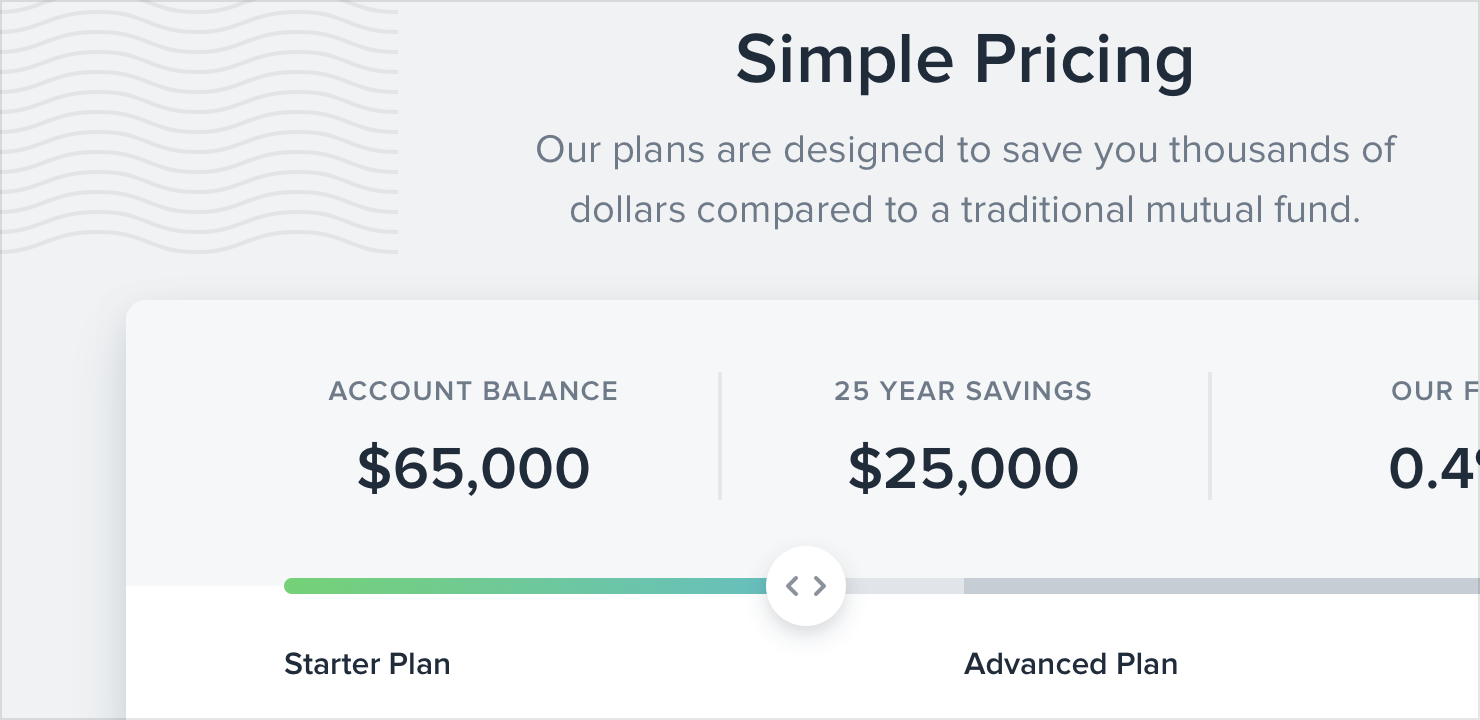The height and width of the screenshot is (720, 1480).
Task: Click divider between savings and fee column
Action: click(x=1210, y=436)
